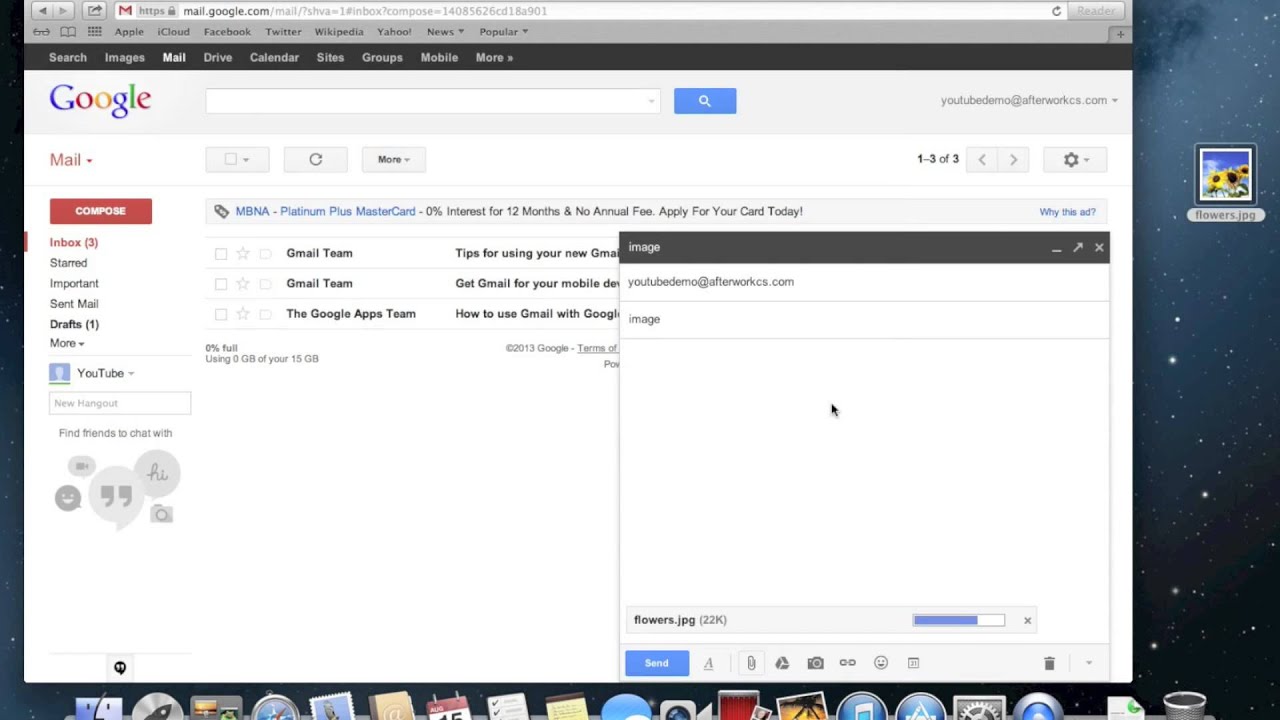
Task: Expand the Mail switcher dropdown
Action: click(71, 160)
